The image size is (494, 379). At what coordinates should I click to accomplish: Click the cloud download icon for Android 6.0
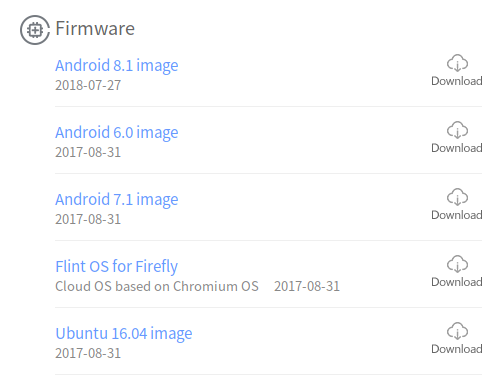pyautogui.click(x=457, y=130)
